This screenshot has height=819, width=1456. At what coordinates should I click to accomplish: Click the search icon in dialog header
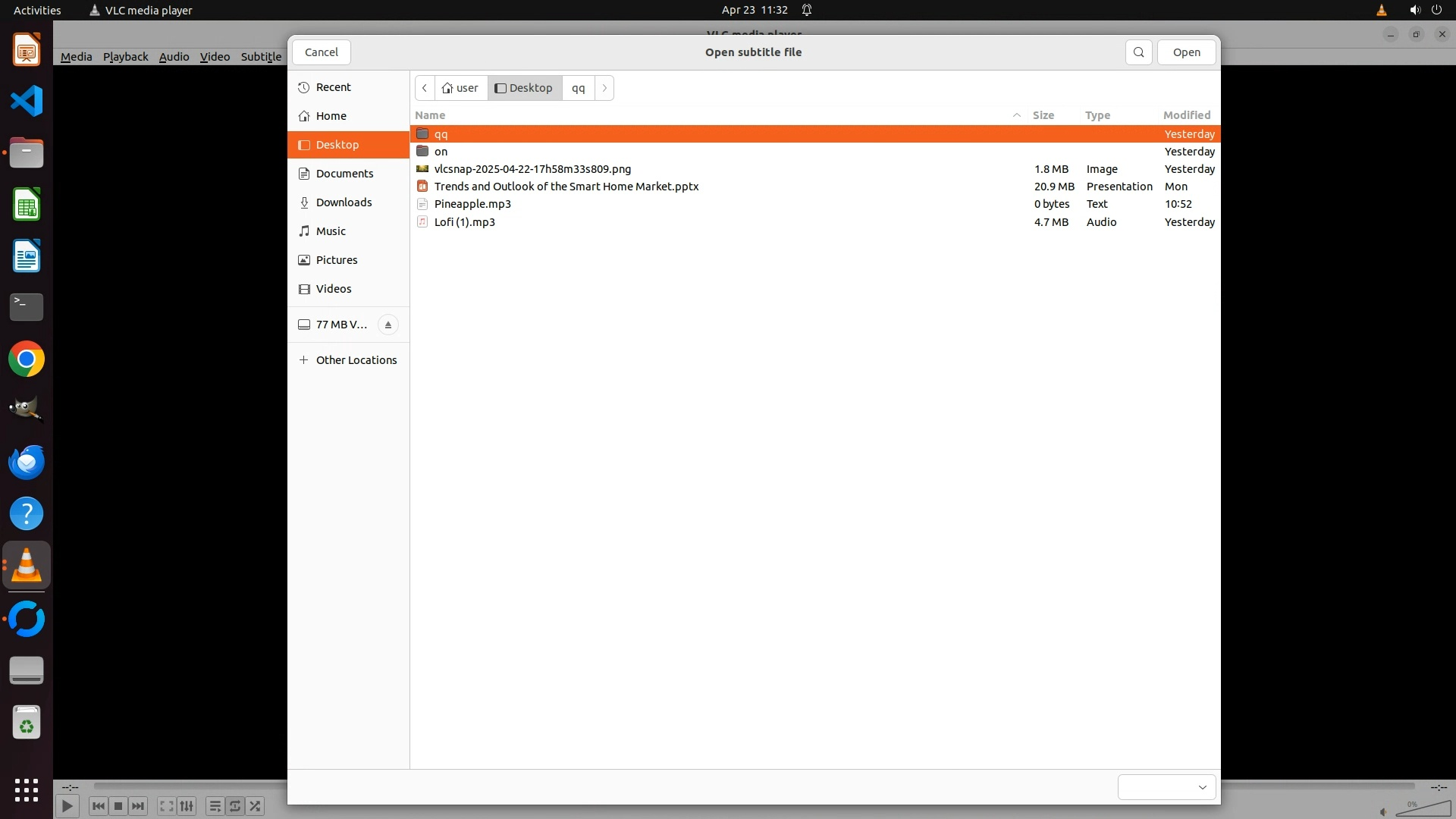[1138, 52]
